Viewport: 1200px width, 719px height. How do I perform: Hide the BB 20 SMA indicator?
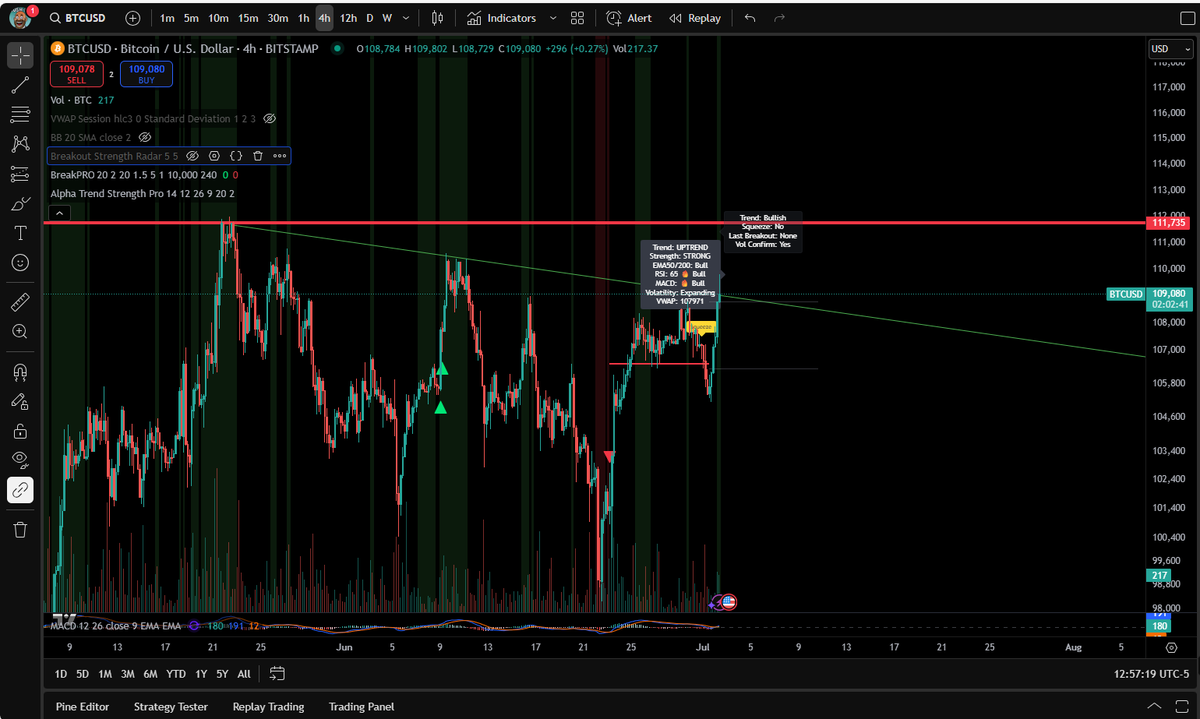pyautogui.click(x=143, y=137)
